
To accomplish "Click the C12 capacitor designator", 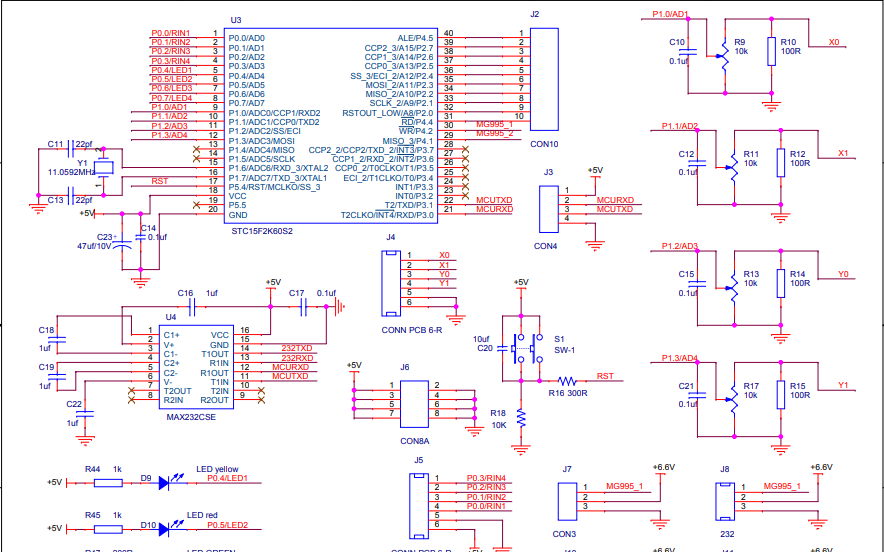I will [x=686, y=154].
